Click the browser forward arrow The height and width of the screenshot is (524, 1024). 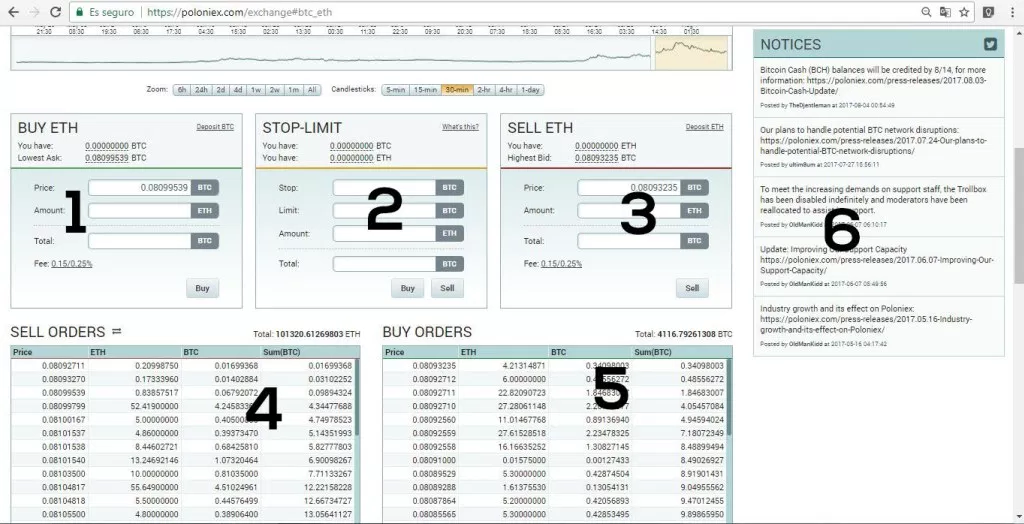coord(34,12)
